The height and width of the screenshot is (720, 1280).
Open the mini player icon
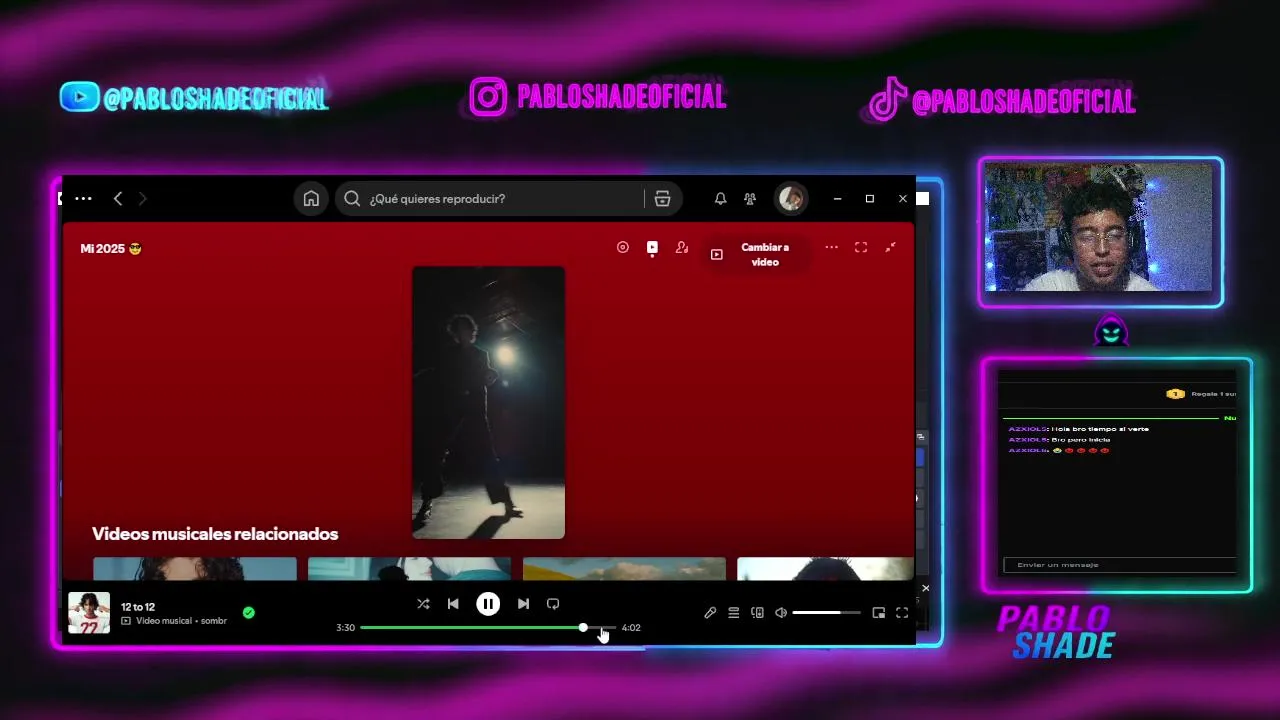click(879, 613)
